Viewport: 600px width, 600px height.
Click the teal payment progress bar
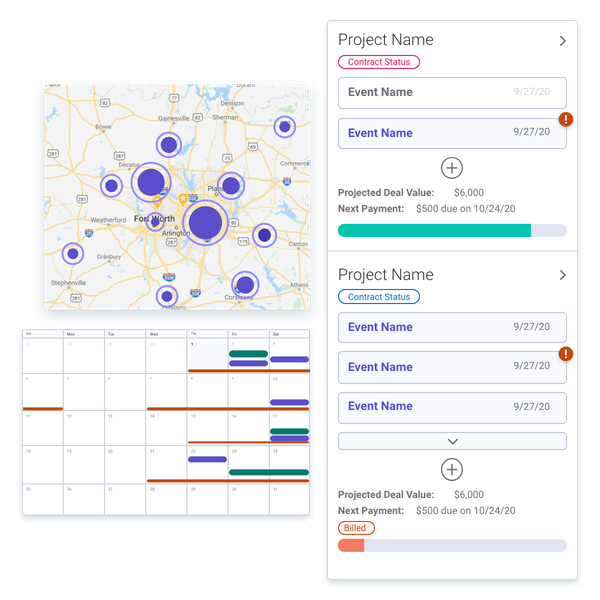tap(435, 231)
